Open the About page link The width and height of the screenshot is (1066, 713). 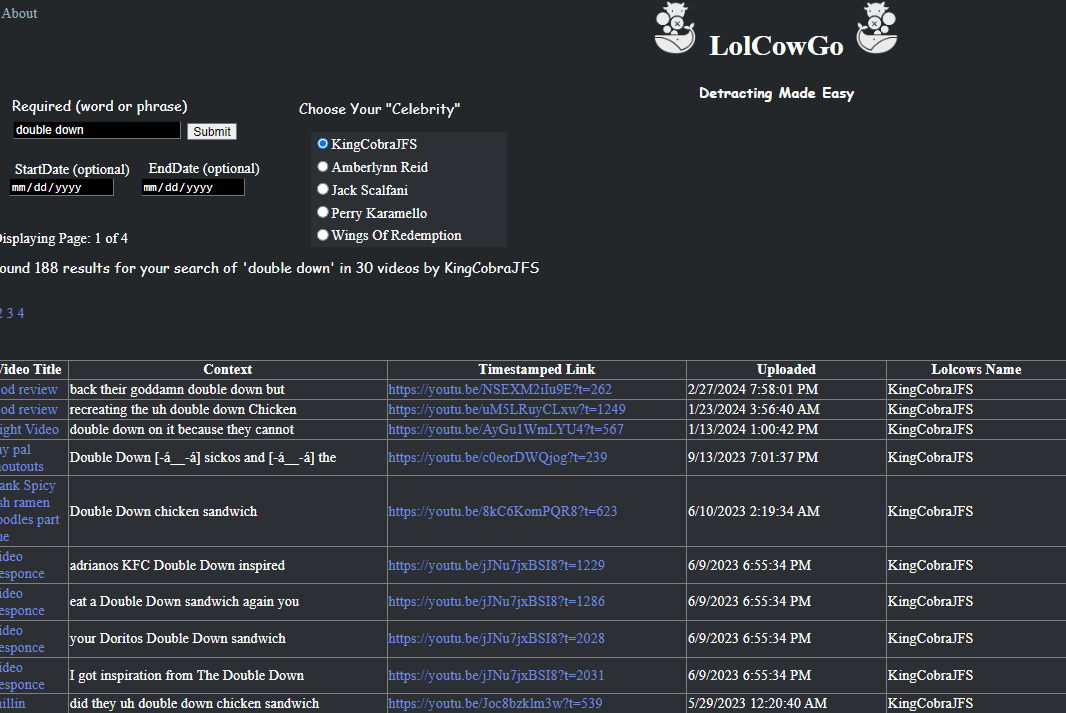[19, 14]
